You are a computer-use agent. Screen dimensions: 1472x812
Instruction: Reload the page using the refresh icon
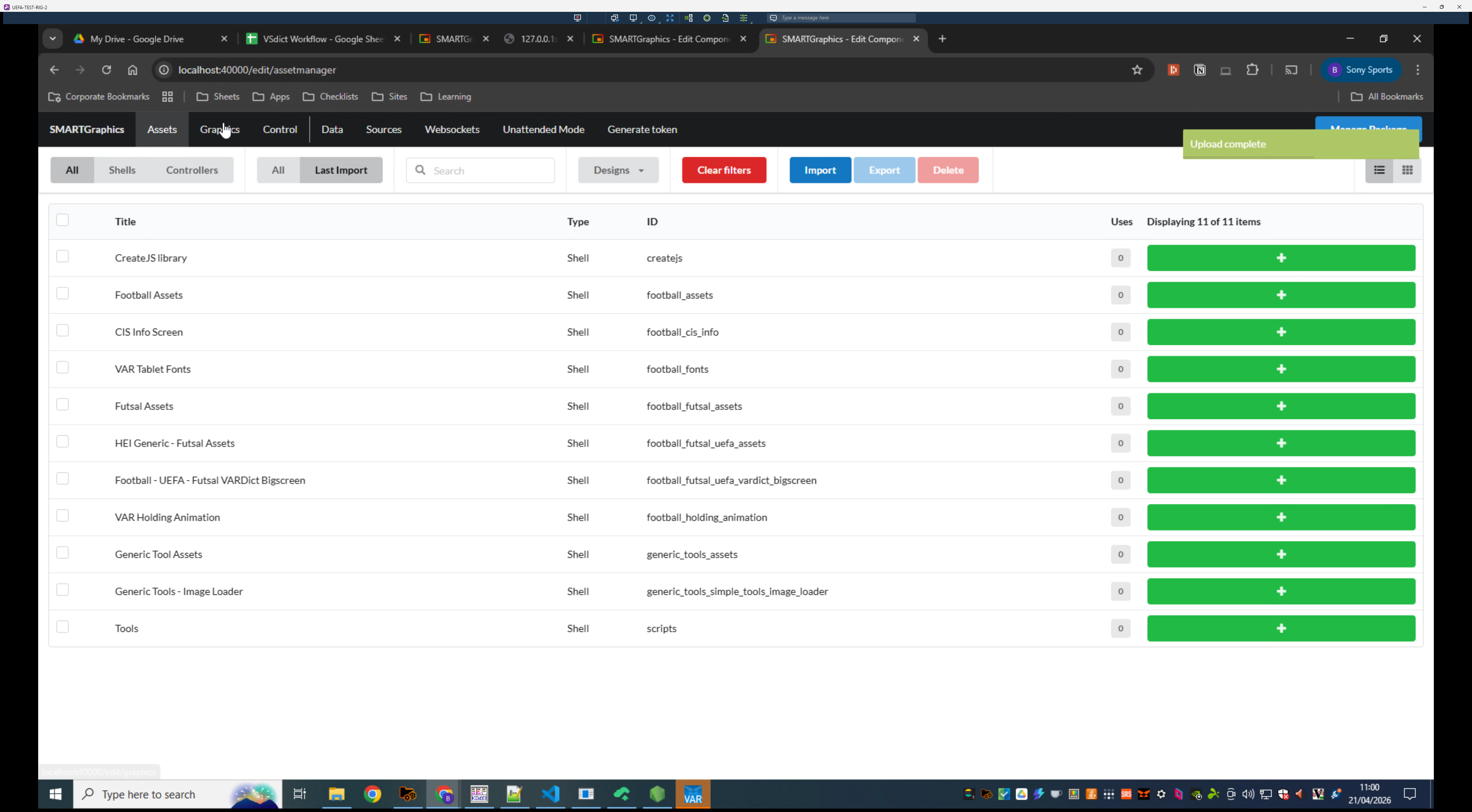click(106, 70)
